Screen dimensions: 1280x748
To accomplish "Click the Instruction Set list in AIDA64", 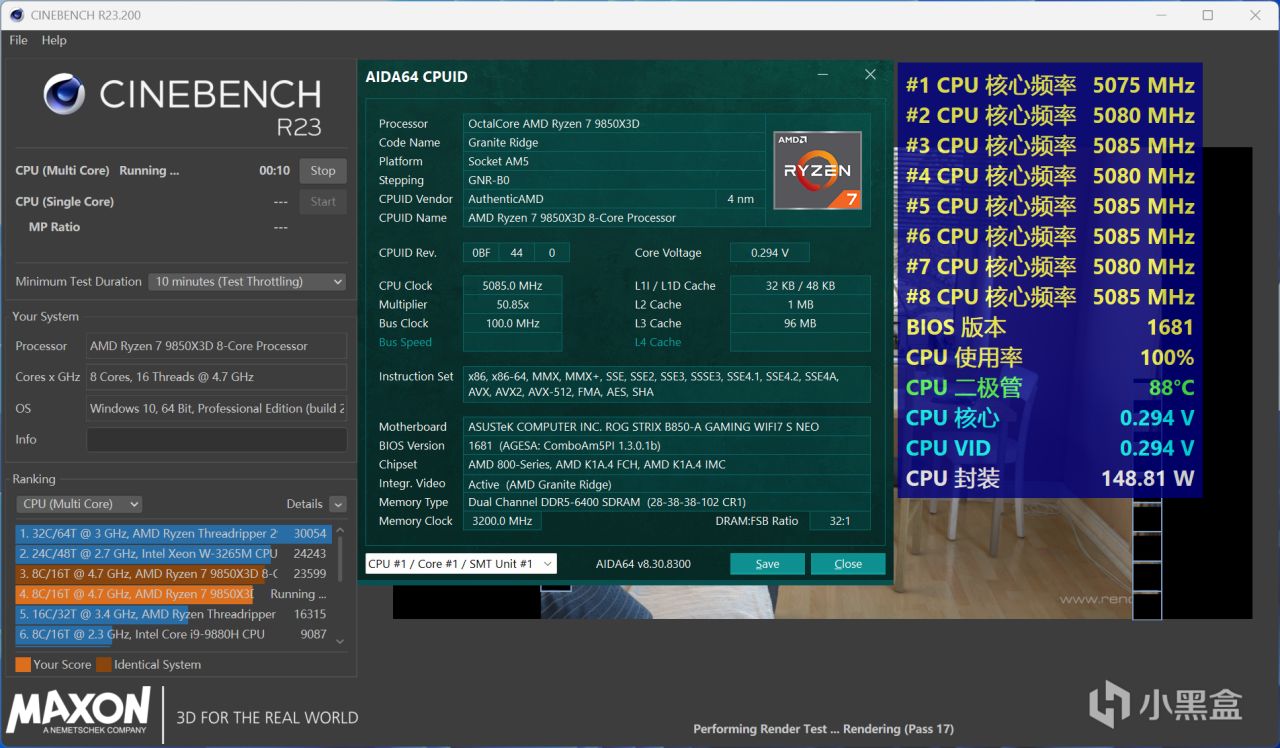I will click(667, 385).
